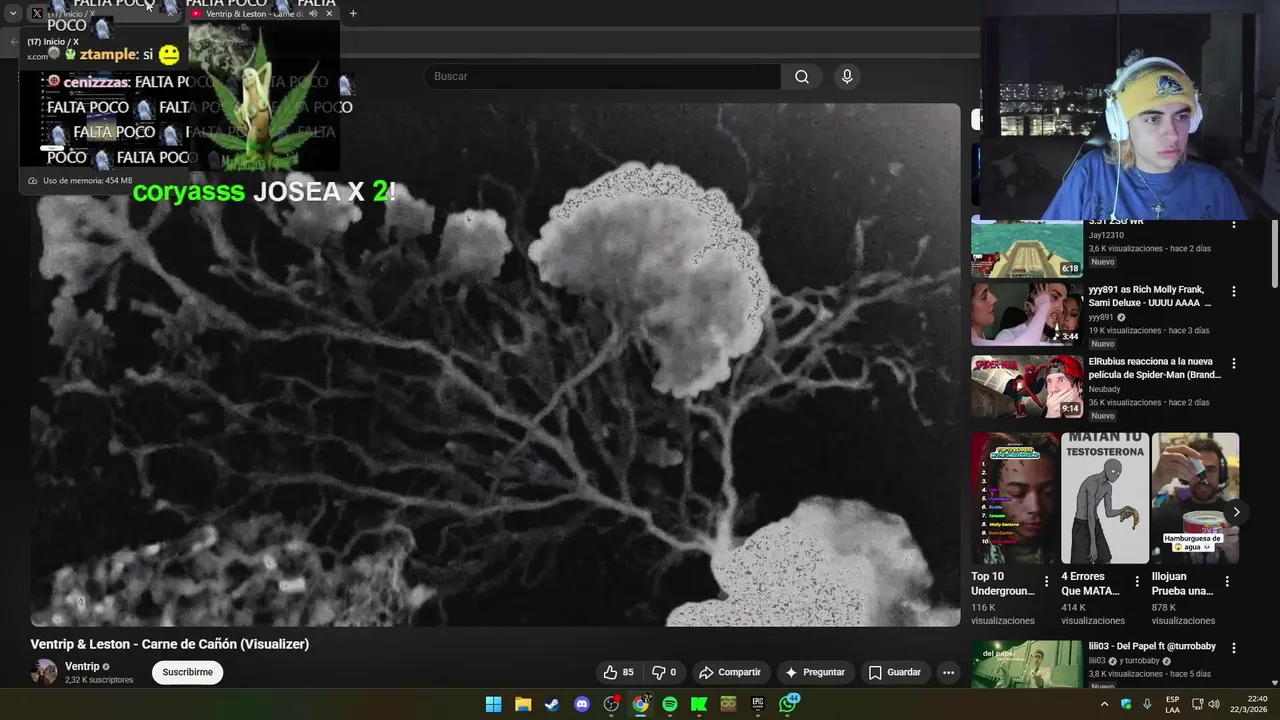Click Neubady channel name
The image size is (1280, 720).
click(1105, 389)
